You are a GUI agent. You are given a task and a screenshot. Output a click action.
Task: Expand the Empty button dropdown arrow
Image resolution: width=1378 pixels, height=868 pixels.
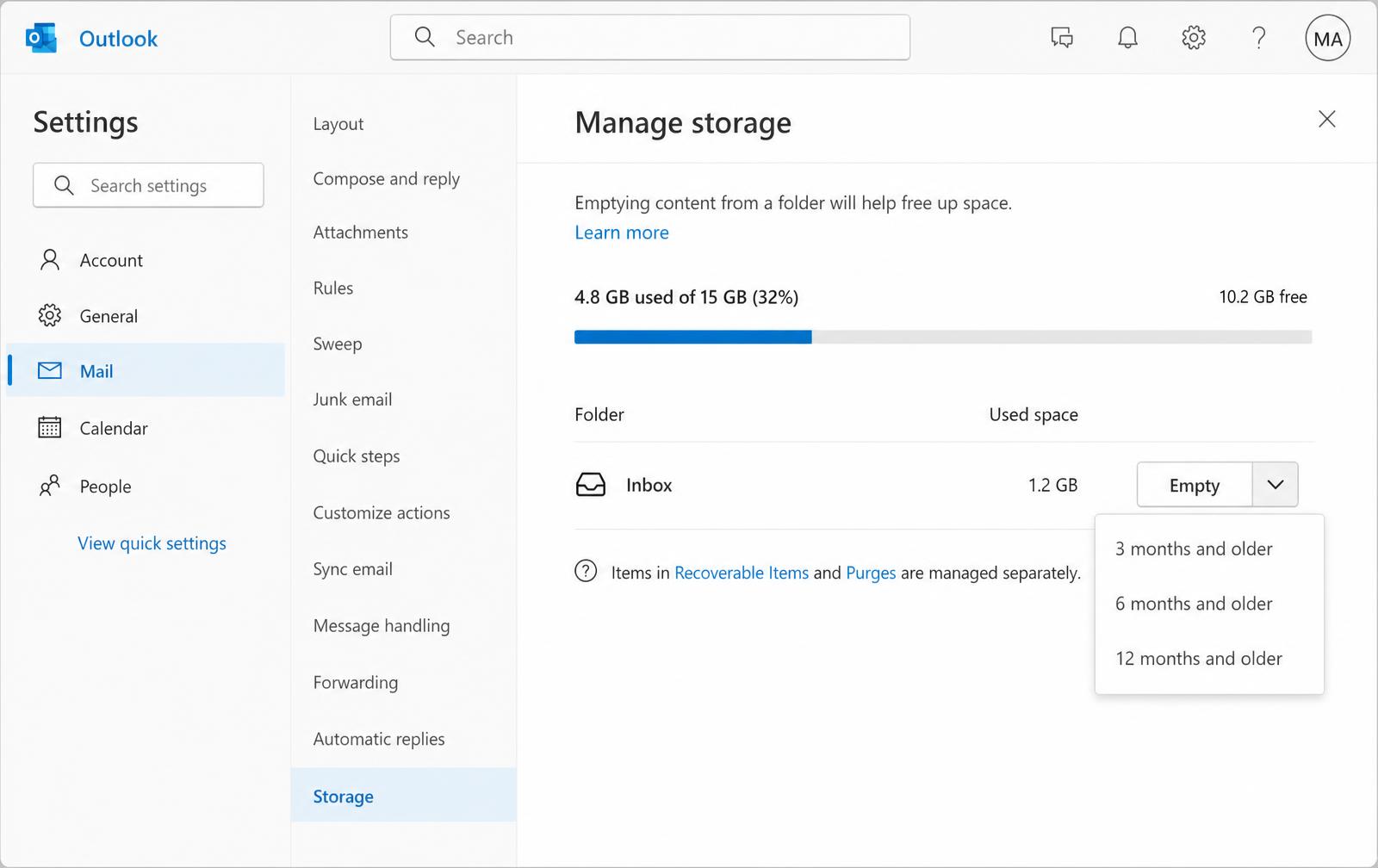[1275, 485]
